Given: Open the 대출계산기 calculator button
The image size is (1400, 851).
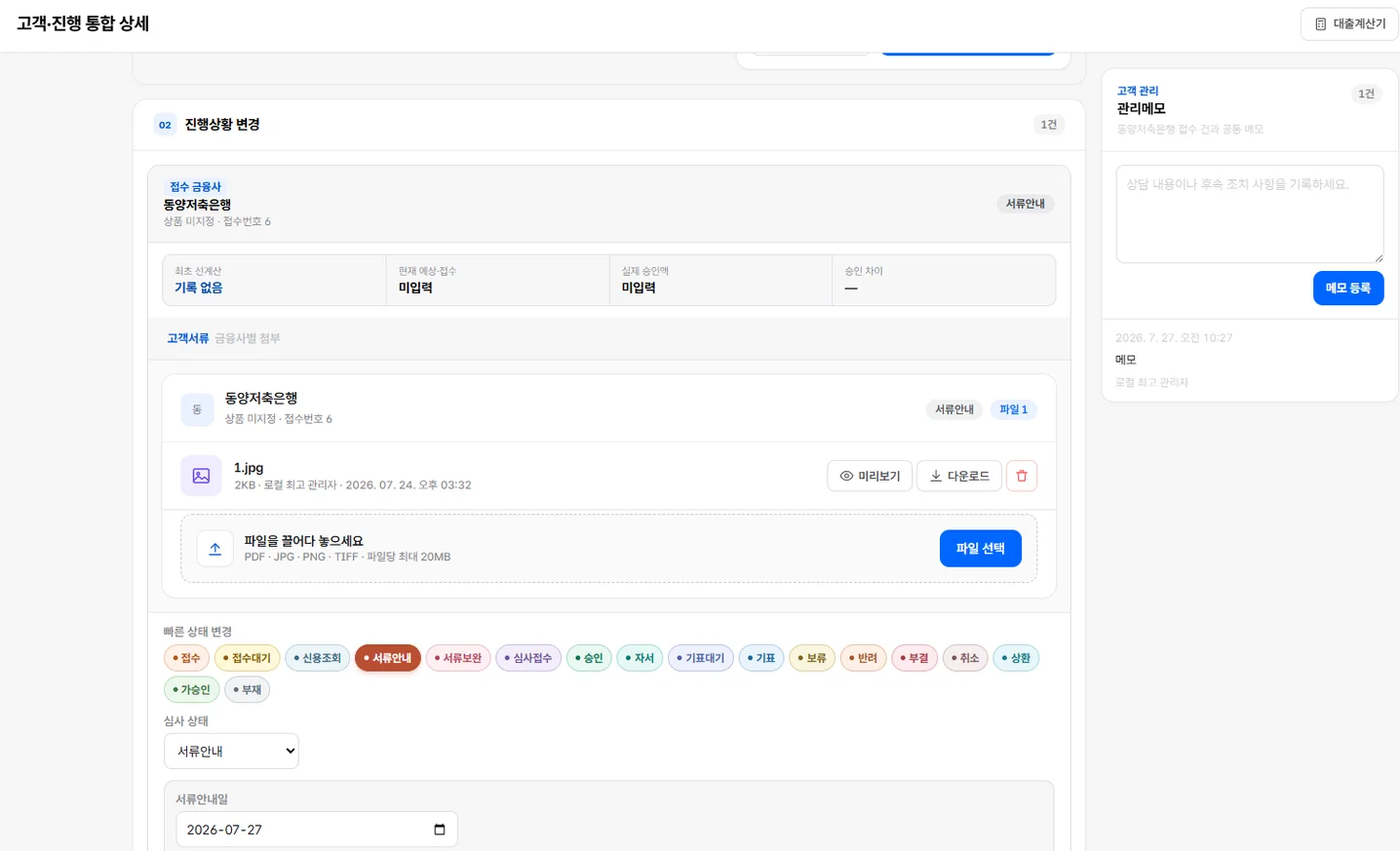Looking at the screenshot, I should 1349,23.
